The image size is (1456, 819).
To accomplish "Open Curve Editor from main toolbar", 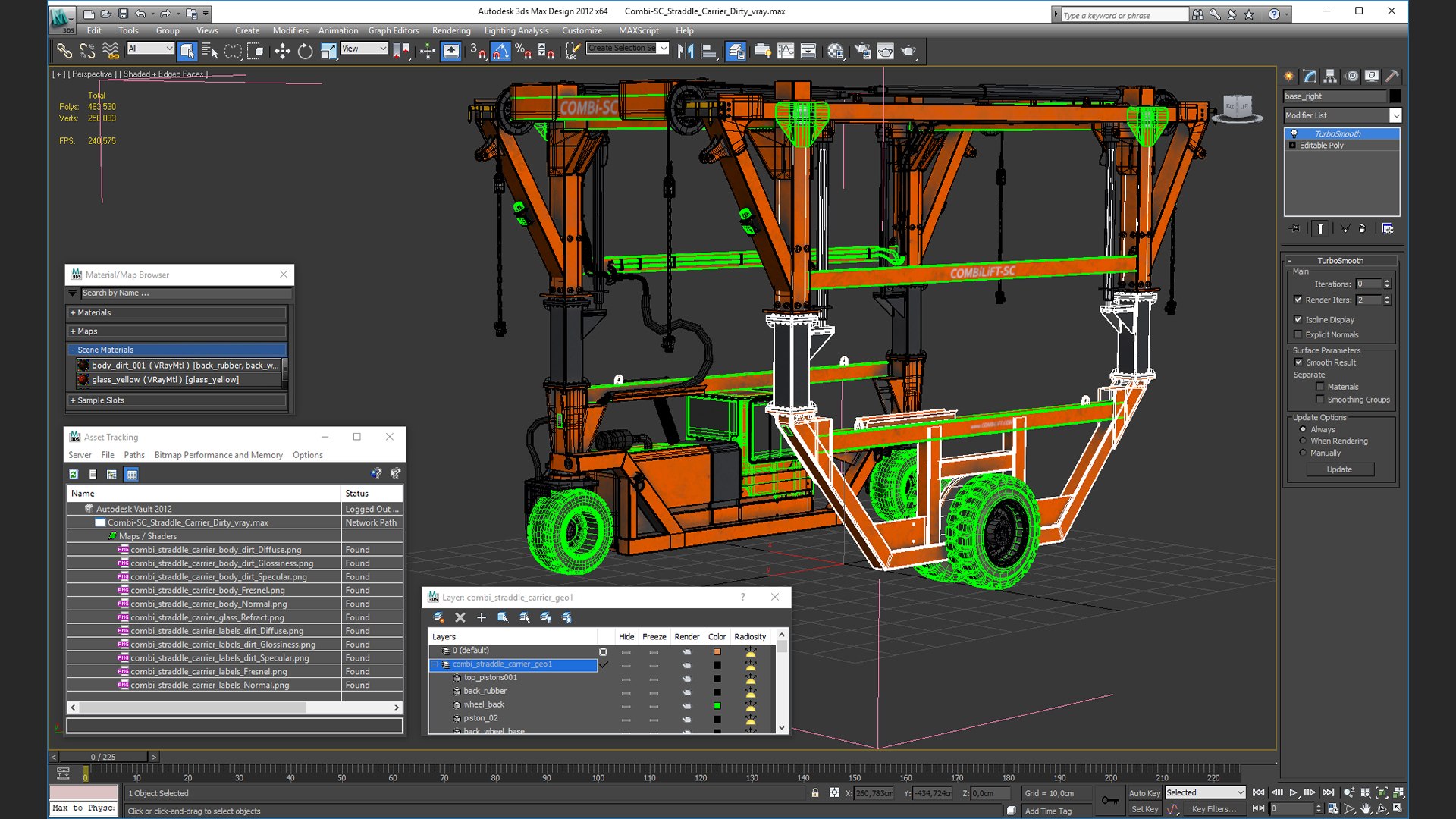I will click(786, 51).
